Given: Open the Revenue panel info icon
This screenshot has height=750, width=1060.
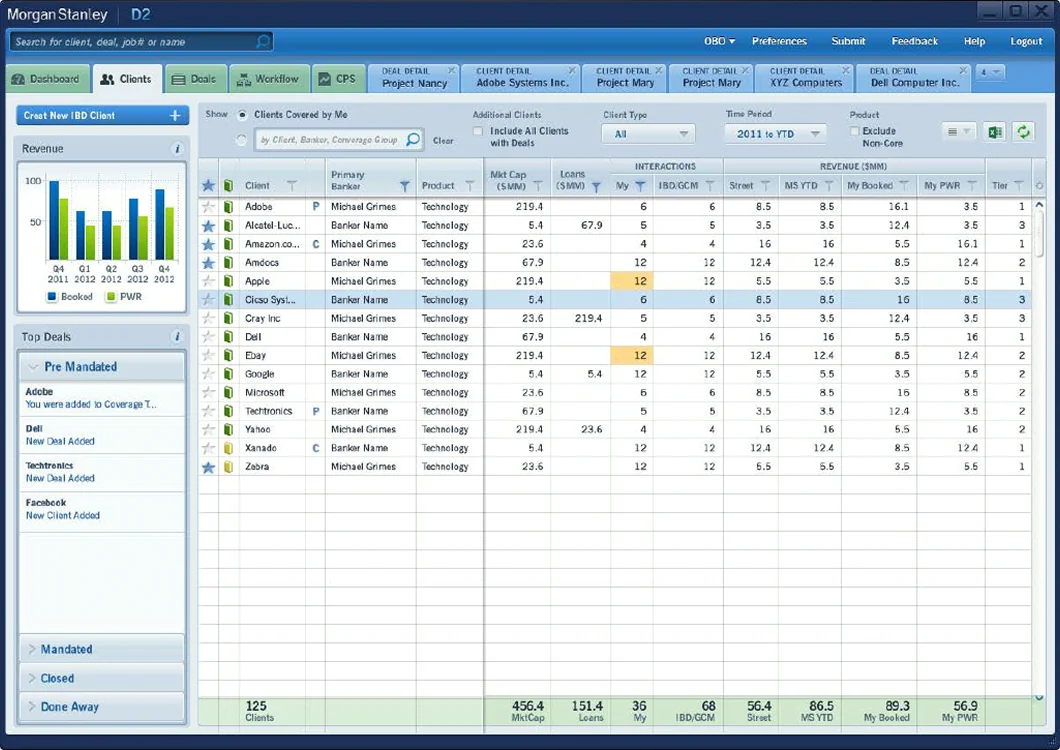Looking at the screenshot, I should (x=177, y=149).
